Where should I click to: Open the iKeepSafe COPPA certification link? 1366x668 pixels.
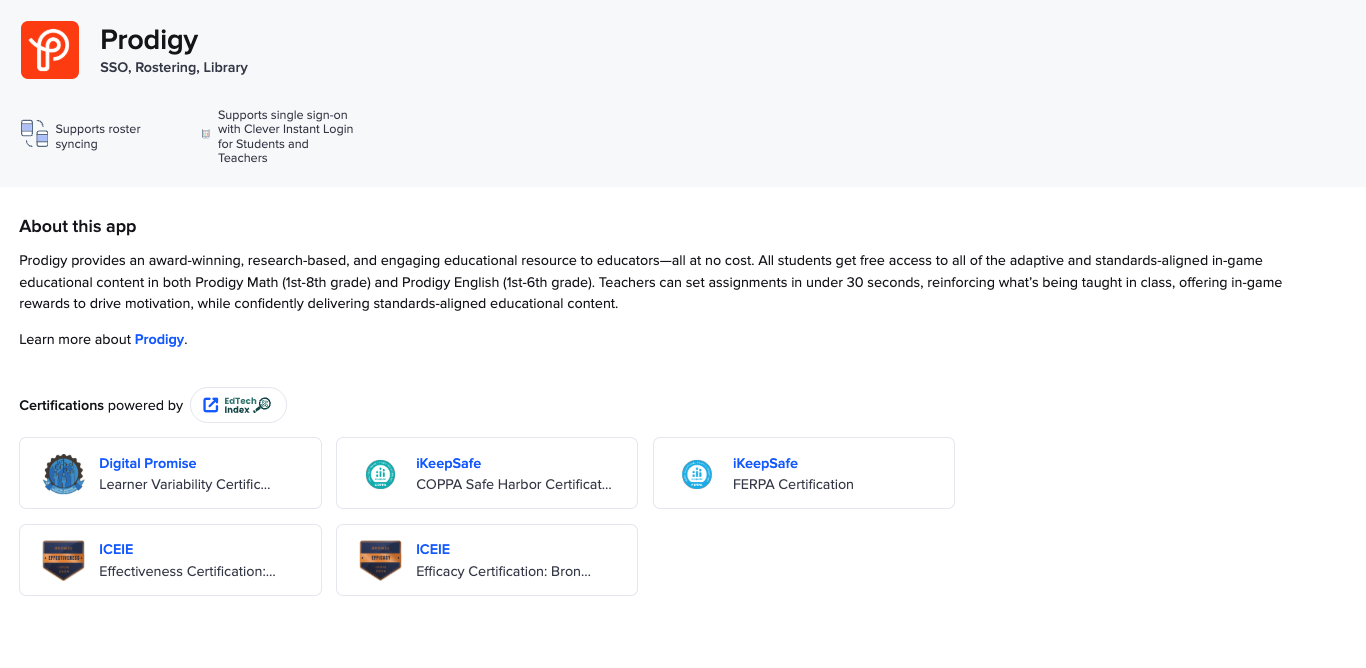pos(446,463)
